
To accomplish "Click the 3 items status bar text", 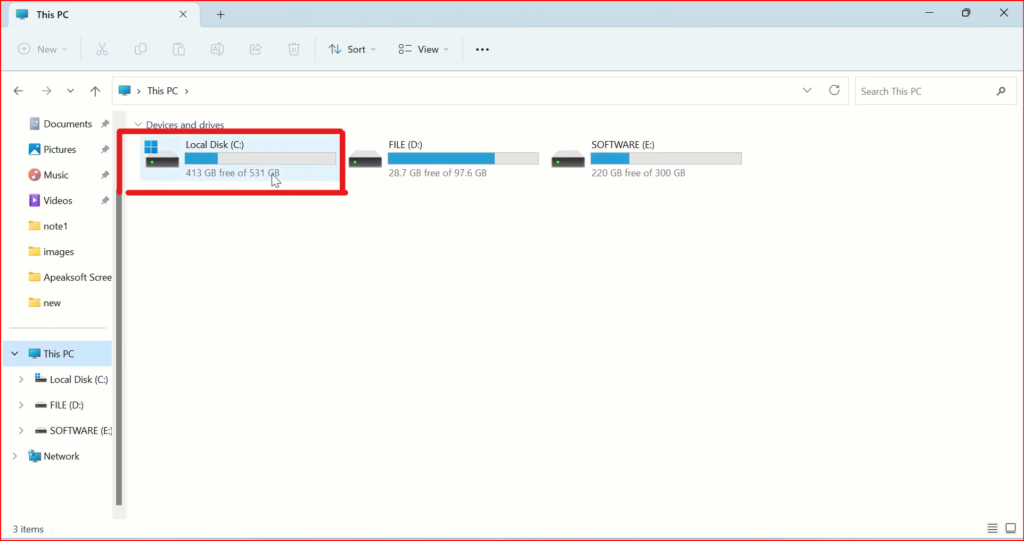I will pyautogui.click(x=28, y=529).
